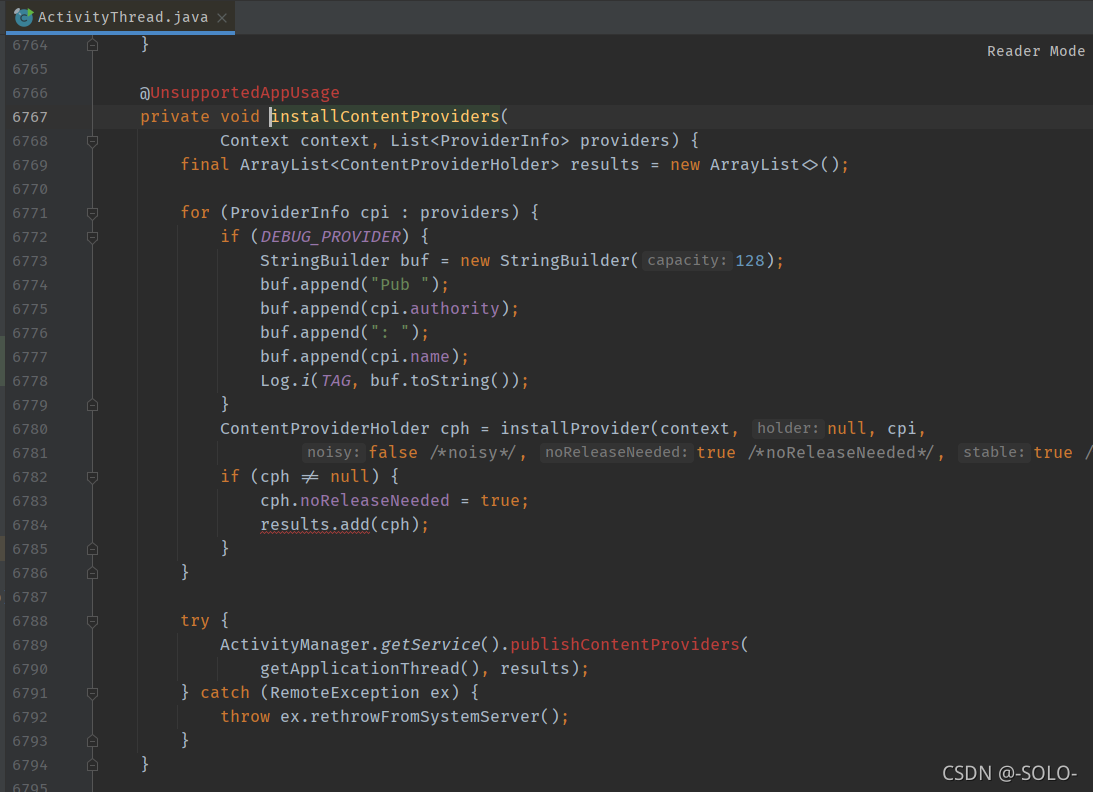Click RemoteException in catch clause

[x=345, y=693]
